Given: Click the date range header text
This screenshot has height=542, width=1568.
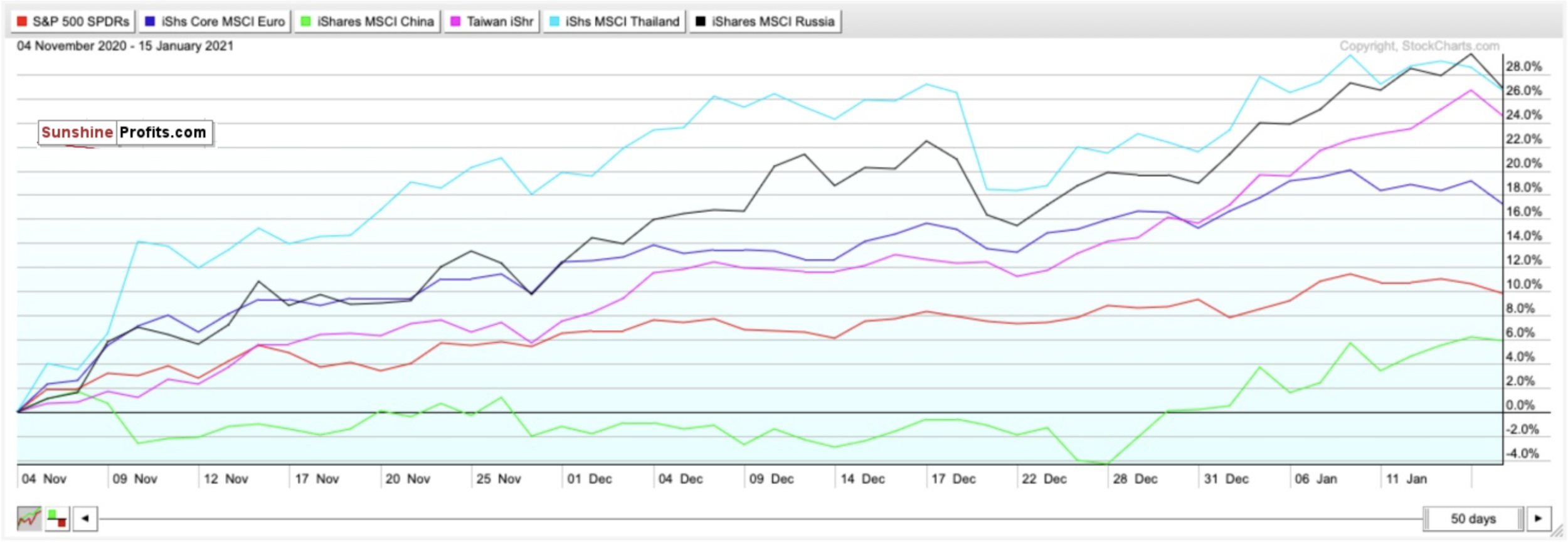Looking at the screenshot, I should point(125,46).
